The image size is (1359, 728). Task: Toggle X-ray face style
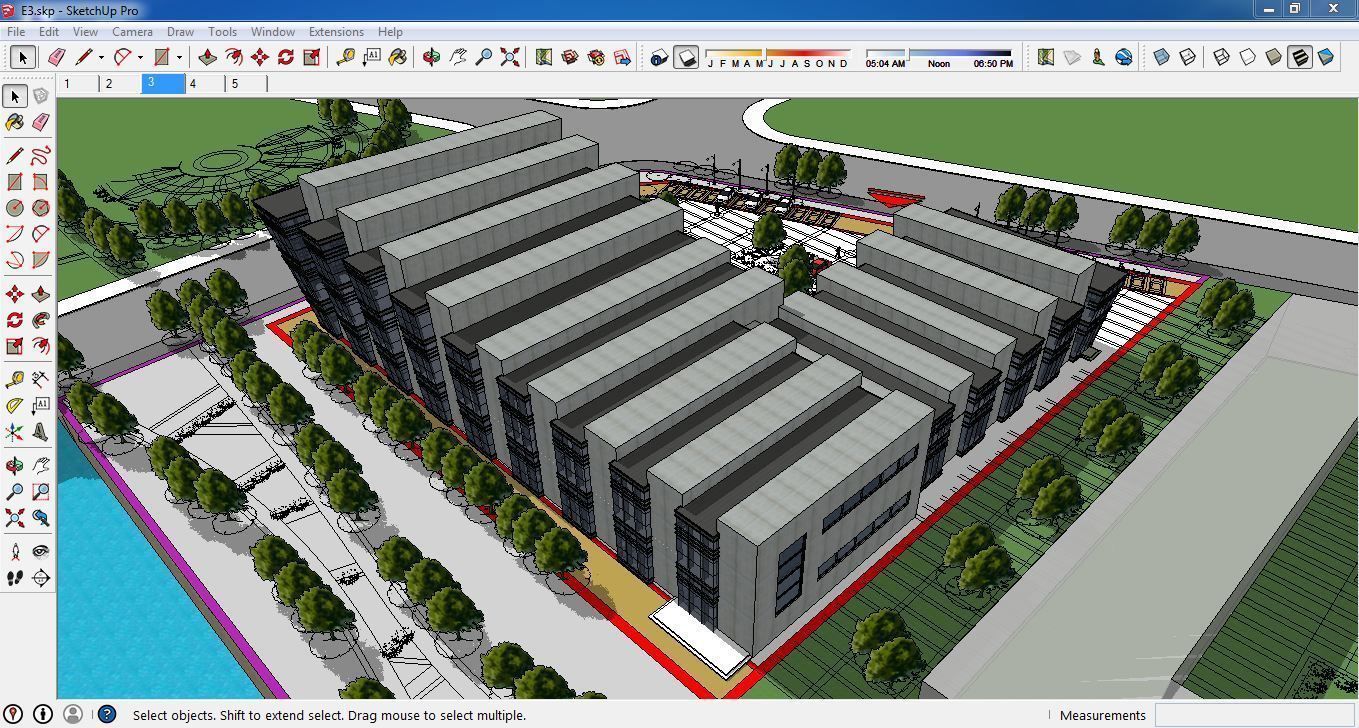(x=1161, y=58)
